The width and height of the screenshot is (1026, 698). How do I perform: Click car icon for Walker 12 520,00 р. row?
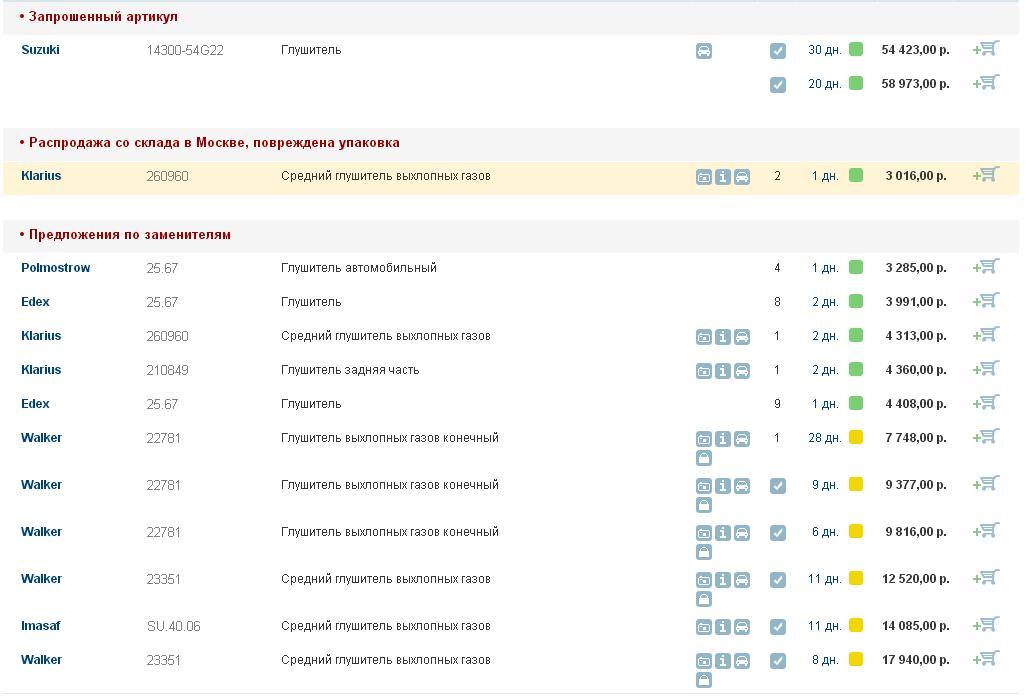pos(742,580)
